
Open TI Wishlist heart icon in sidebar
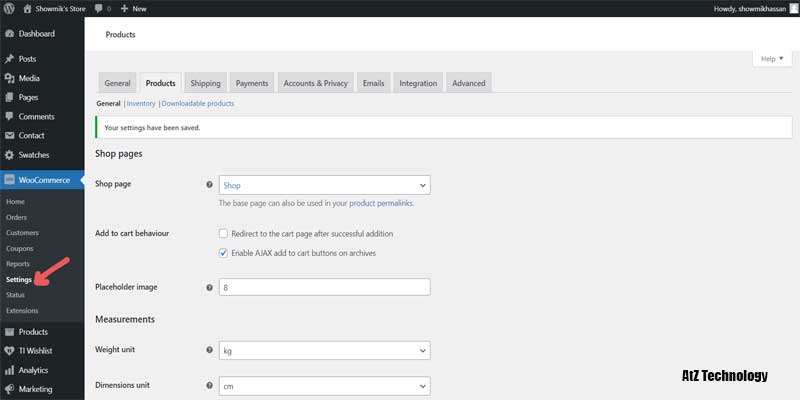pyautogui.click(x=10, y=351)
